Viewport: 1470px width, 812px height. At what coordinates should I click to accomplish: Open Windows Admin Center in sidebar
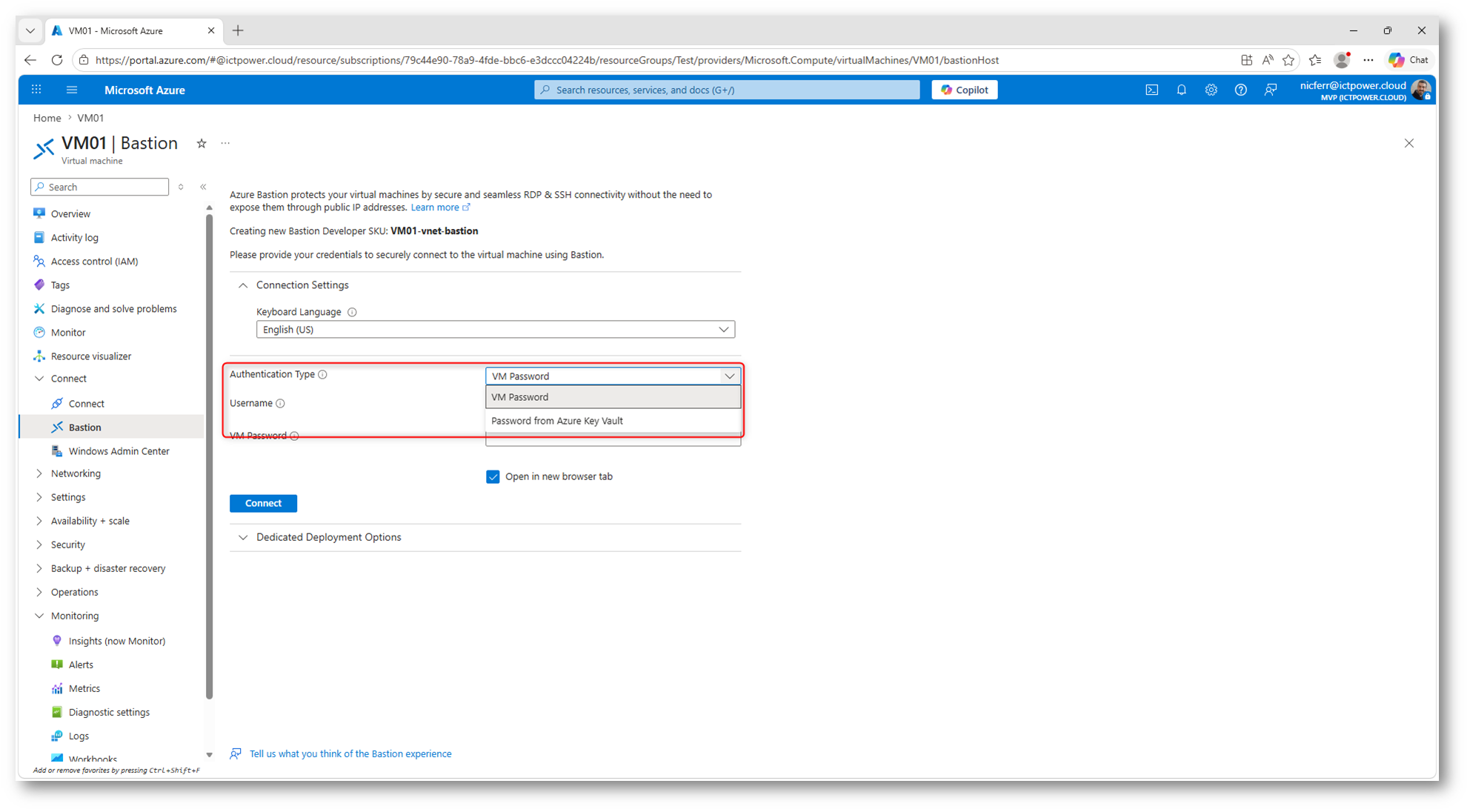[x=119, y=451]
